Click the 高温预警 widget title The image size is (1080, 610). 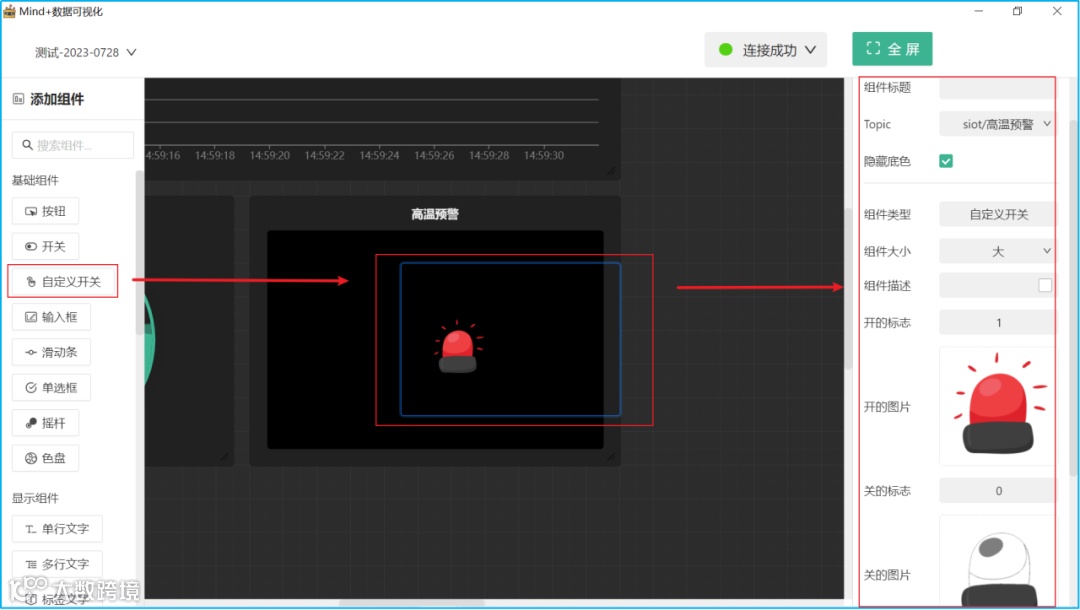point(435,214)
